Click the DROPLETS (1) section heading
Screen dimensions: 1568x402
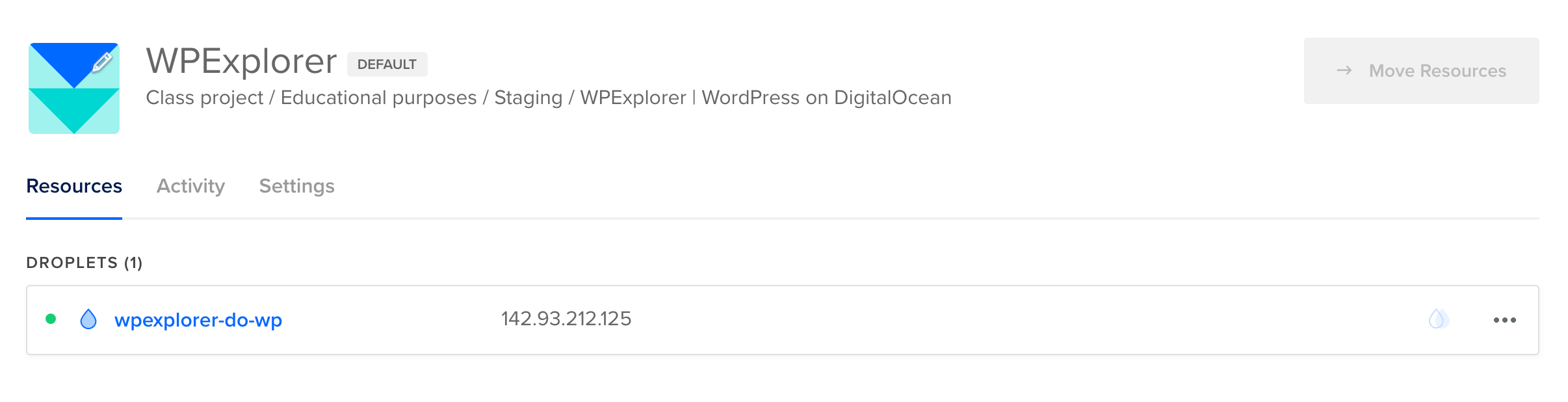(x=85, y=263)
